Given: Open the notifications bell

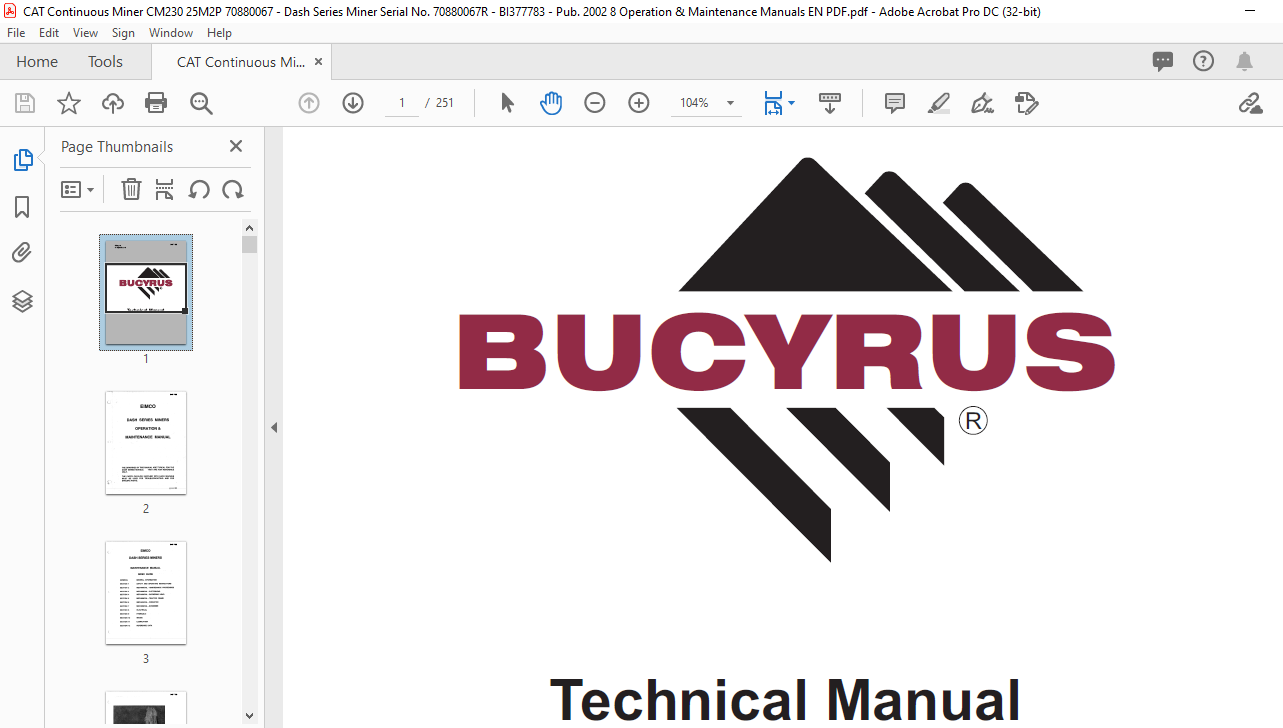Looking at the screenshot, I should [1244, 61].
